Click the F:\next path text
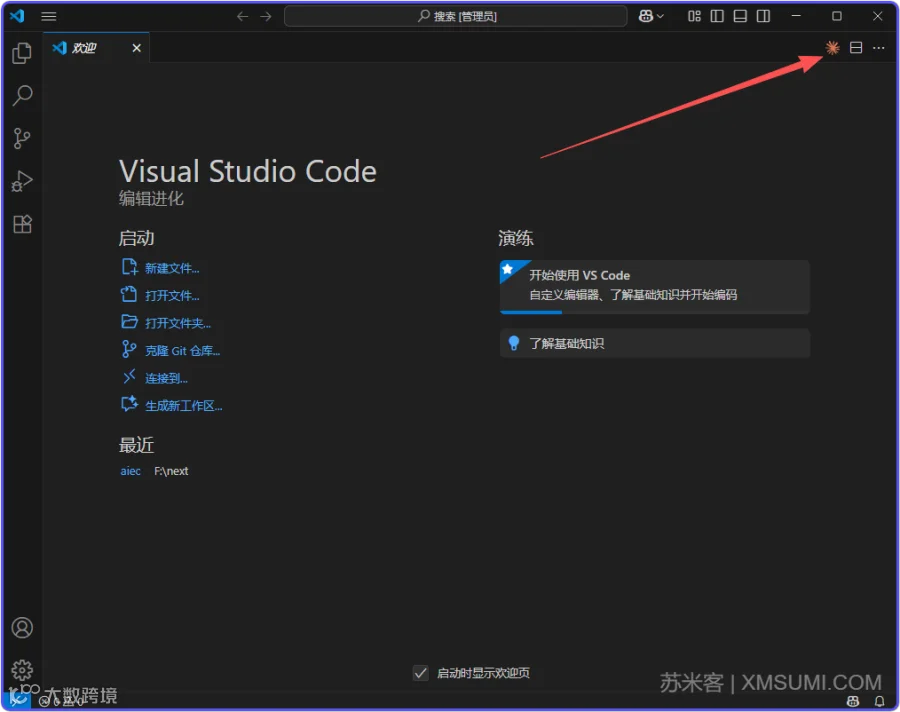 pyautogui.click(x=171, y=471)
